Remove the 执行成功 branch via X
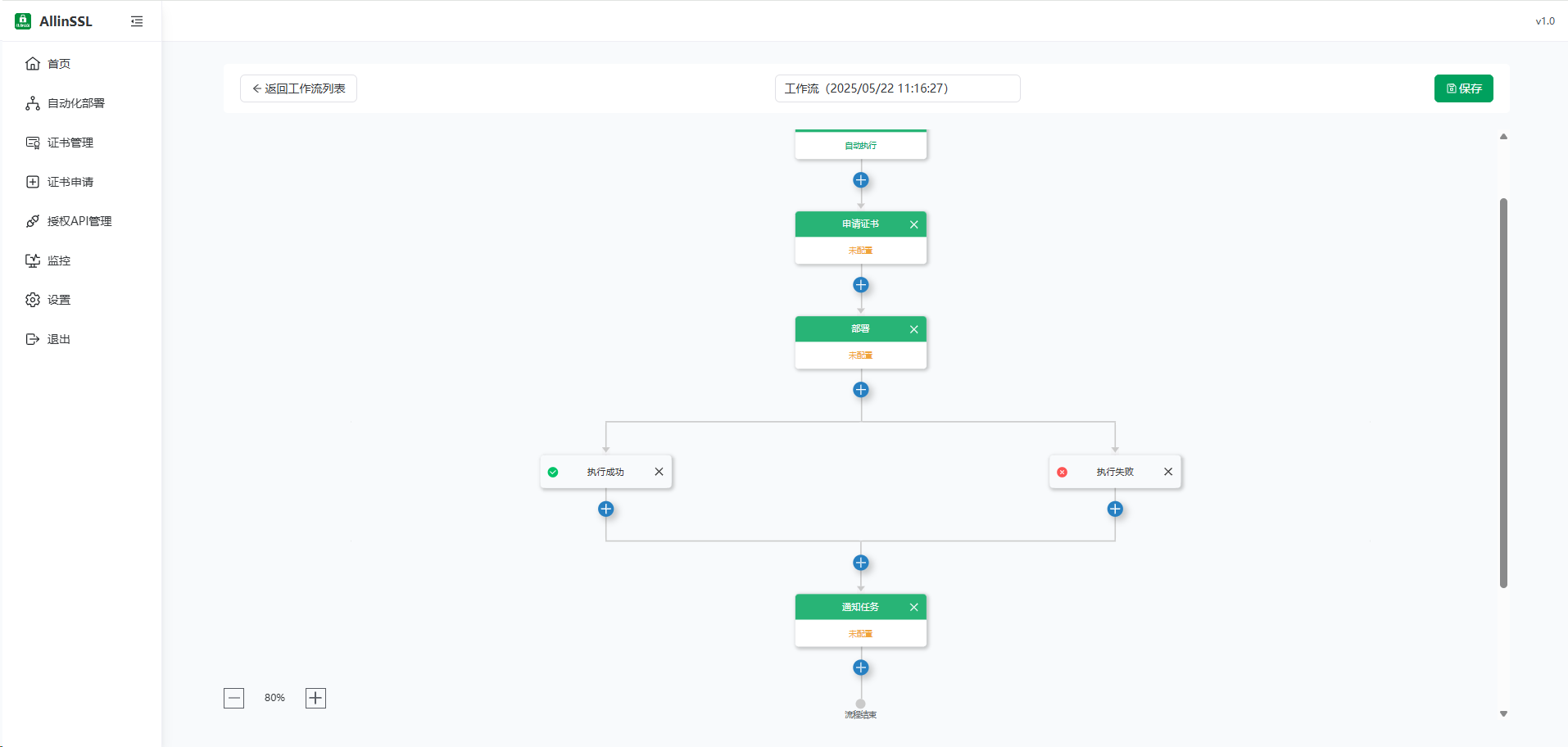The width and height of the screenshot is (1568, 747). click(x=659, y=472)
